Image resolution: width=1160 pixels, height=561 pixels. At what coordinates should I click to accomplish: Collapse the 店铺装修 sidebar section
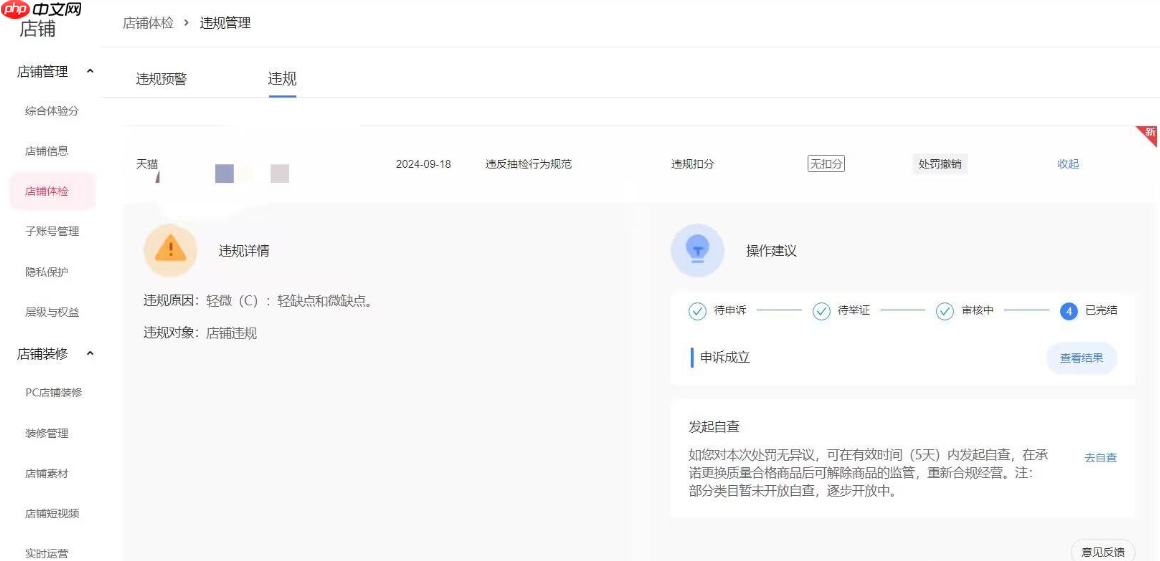(x=90, y=354)
